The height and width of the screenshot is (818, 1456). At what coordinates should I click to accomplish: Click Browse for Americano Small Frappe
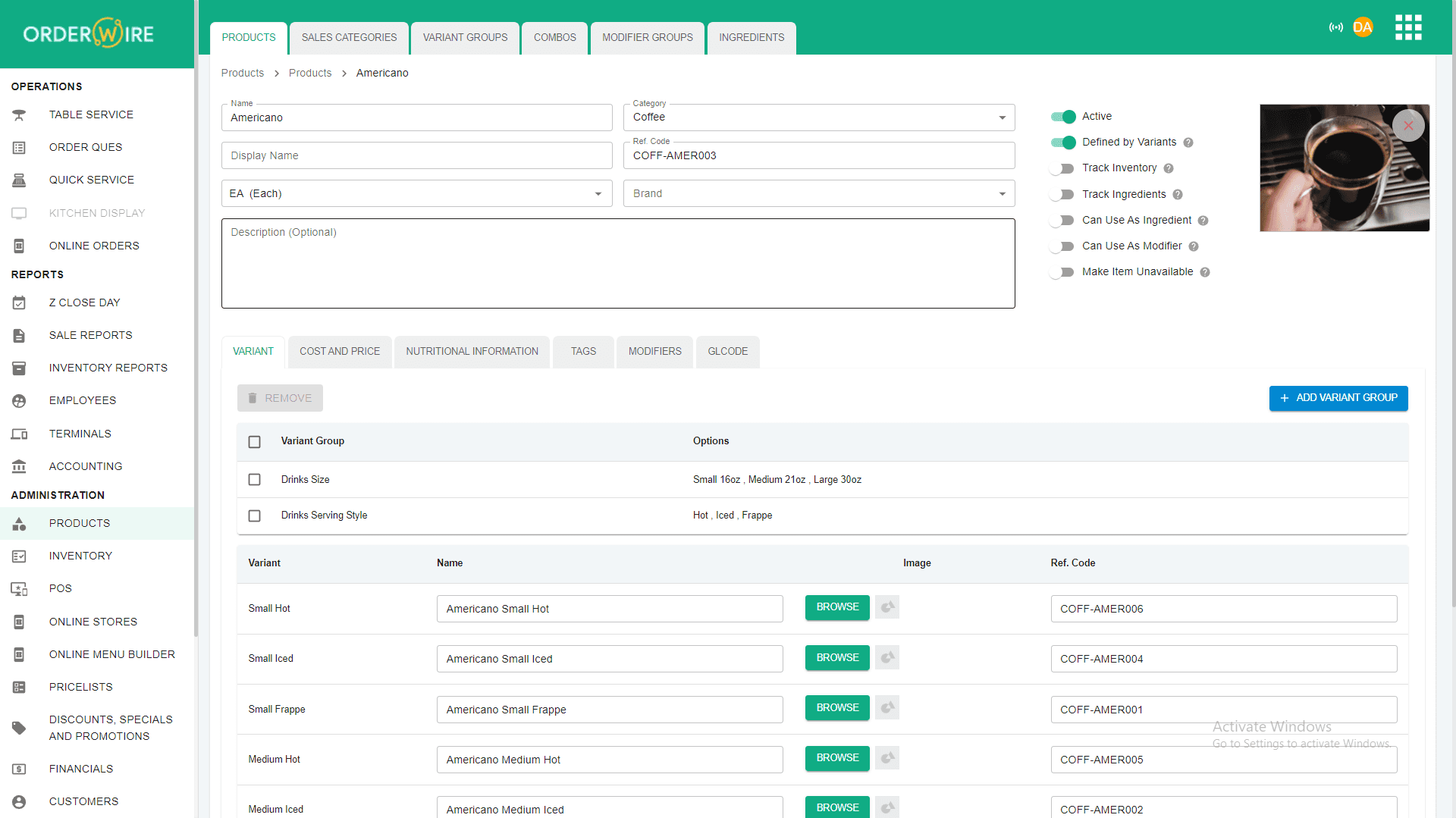tap(837, 708)
